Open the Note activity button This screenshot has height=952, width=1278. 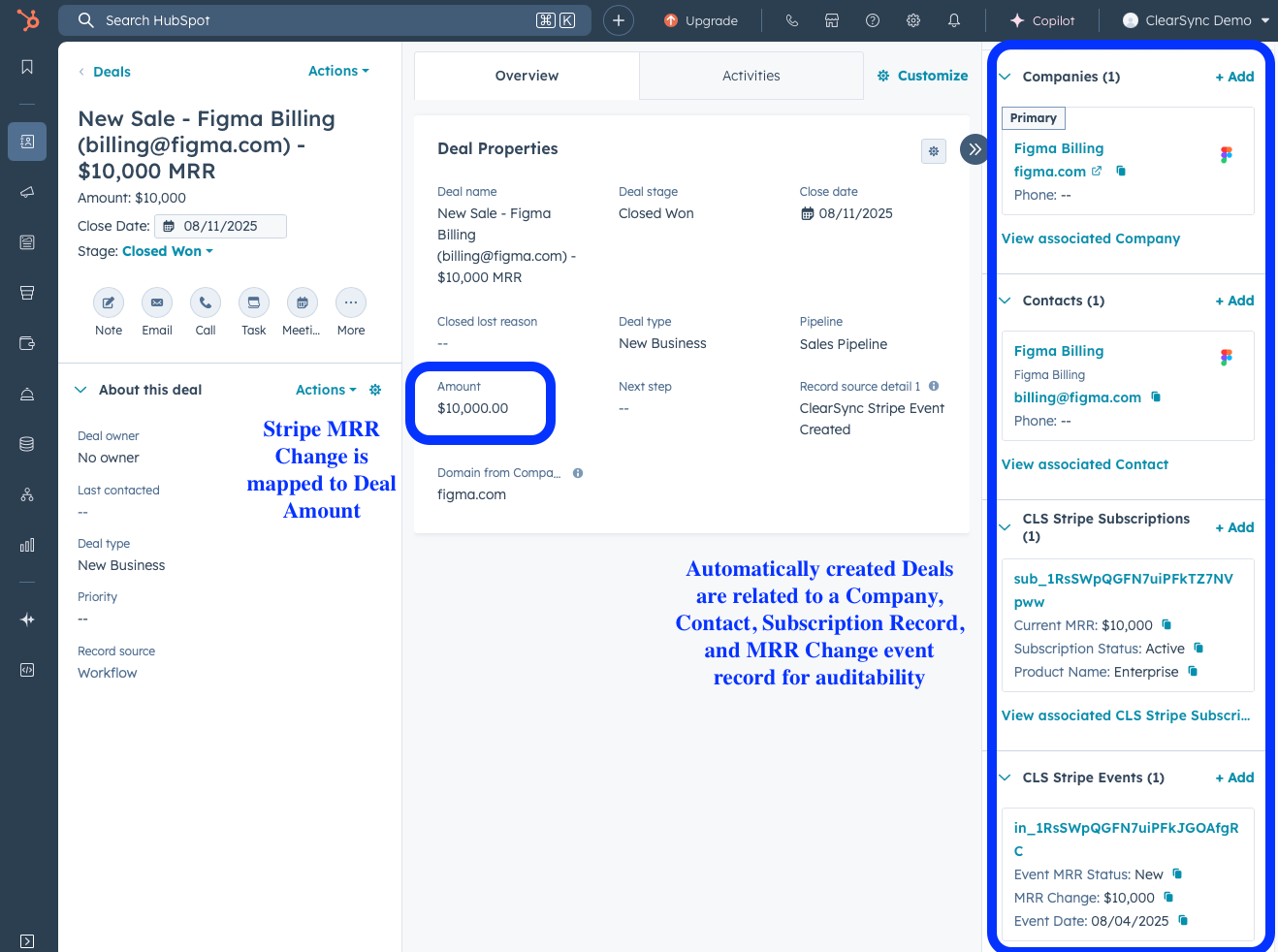[x=109, y=302]
